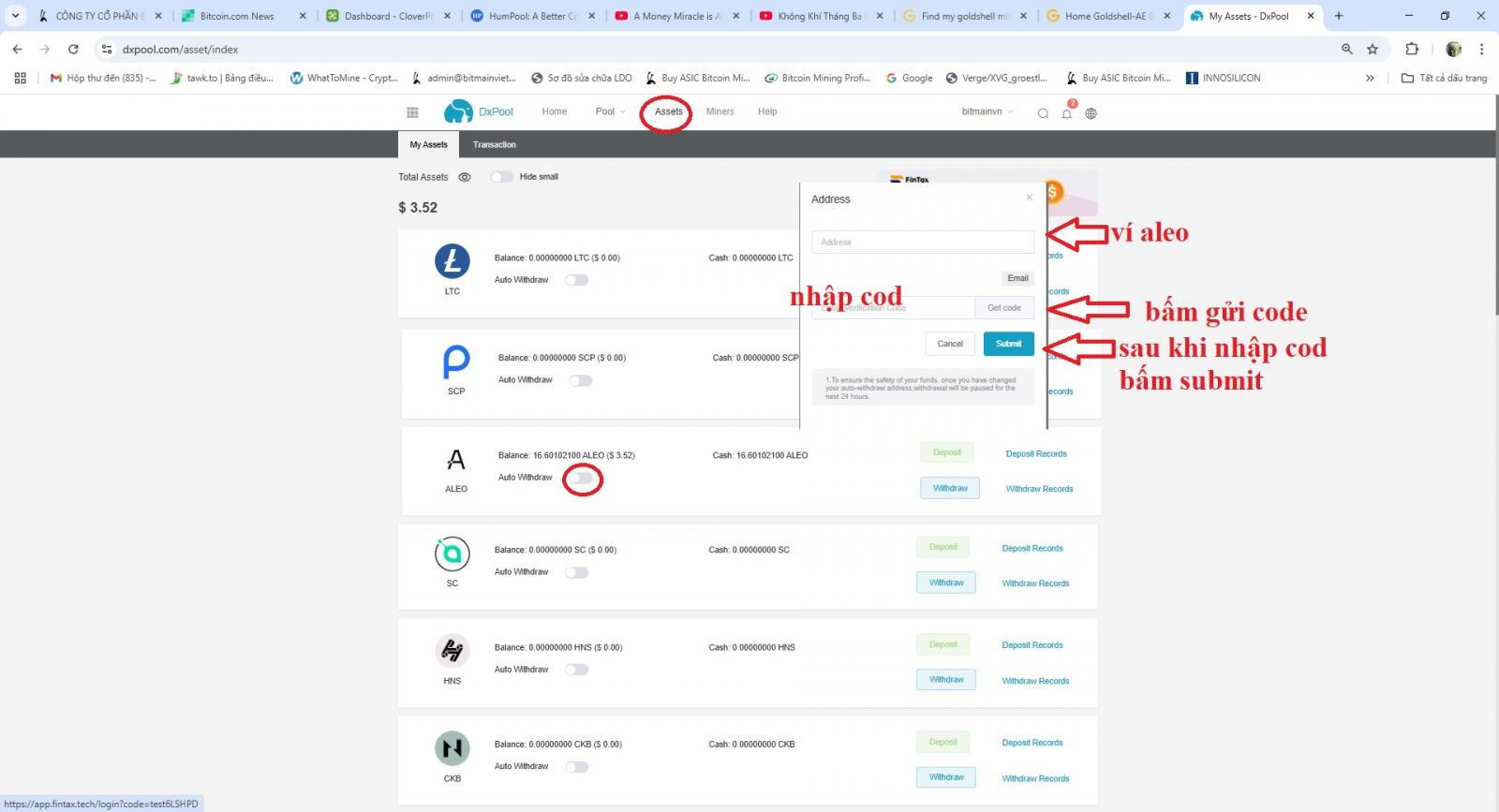View site information icon in address bar

(x=107, y=49)
